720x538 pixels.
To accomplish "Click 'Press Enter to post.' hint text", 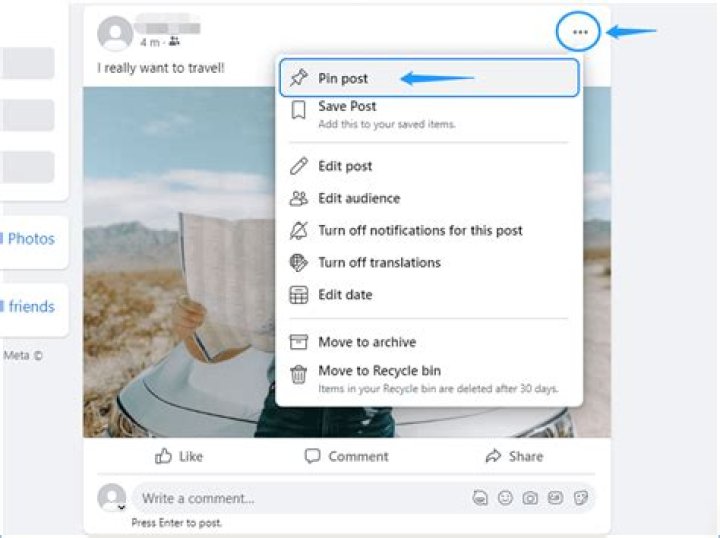I will click(176, 523).
